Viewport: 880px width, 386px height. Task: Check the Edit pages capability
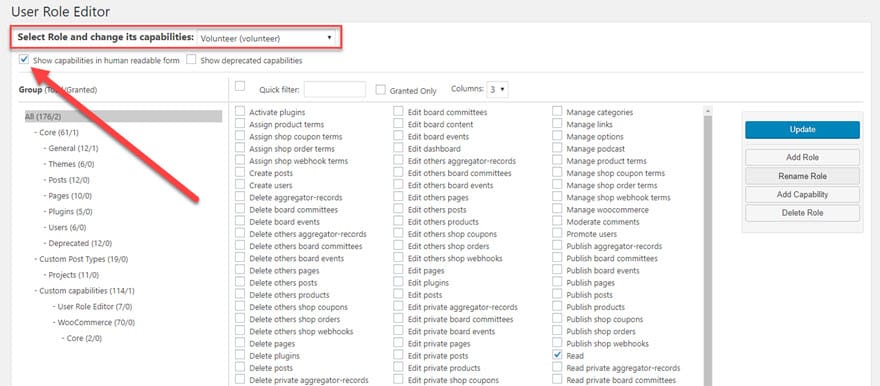pos(398,270)
